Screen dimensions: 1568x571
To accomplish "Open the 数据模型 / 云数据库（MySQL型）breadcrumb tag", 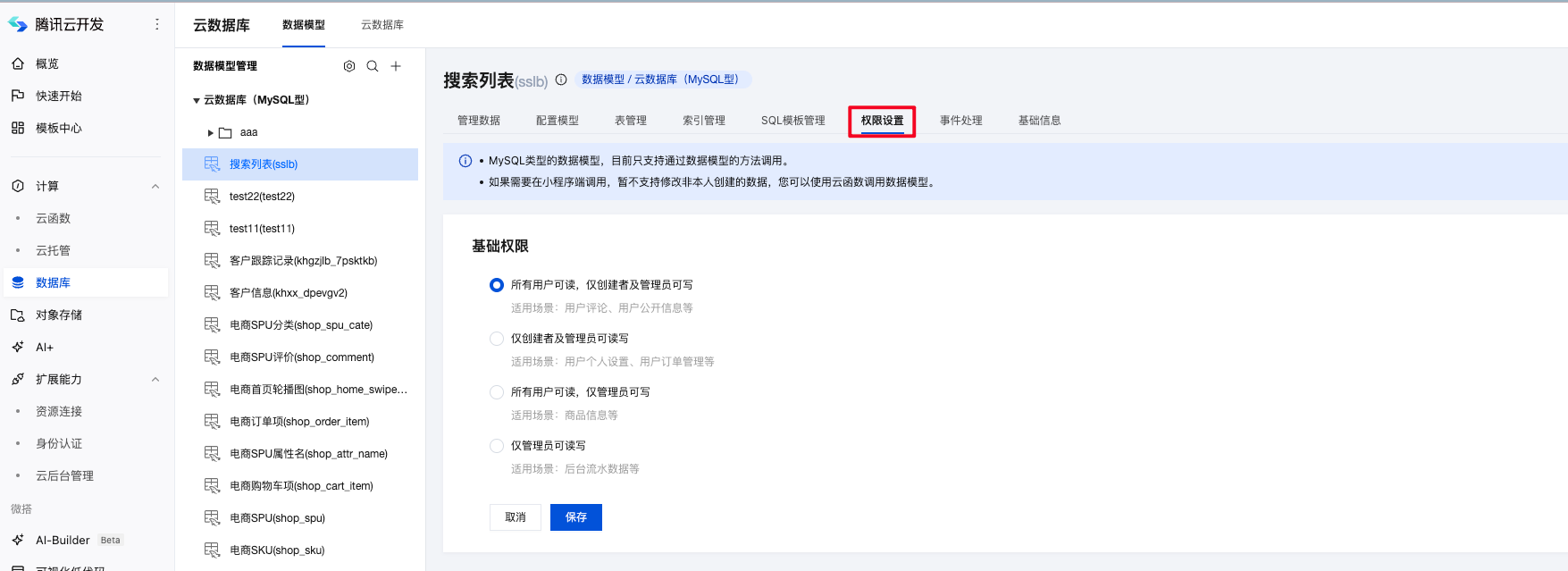I will [661, 80].
